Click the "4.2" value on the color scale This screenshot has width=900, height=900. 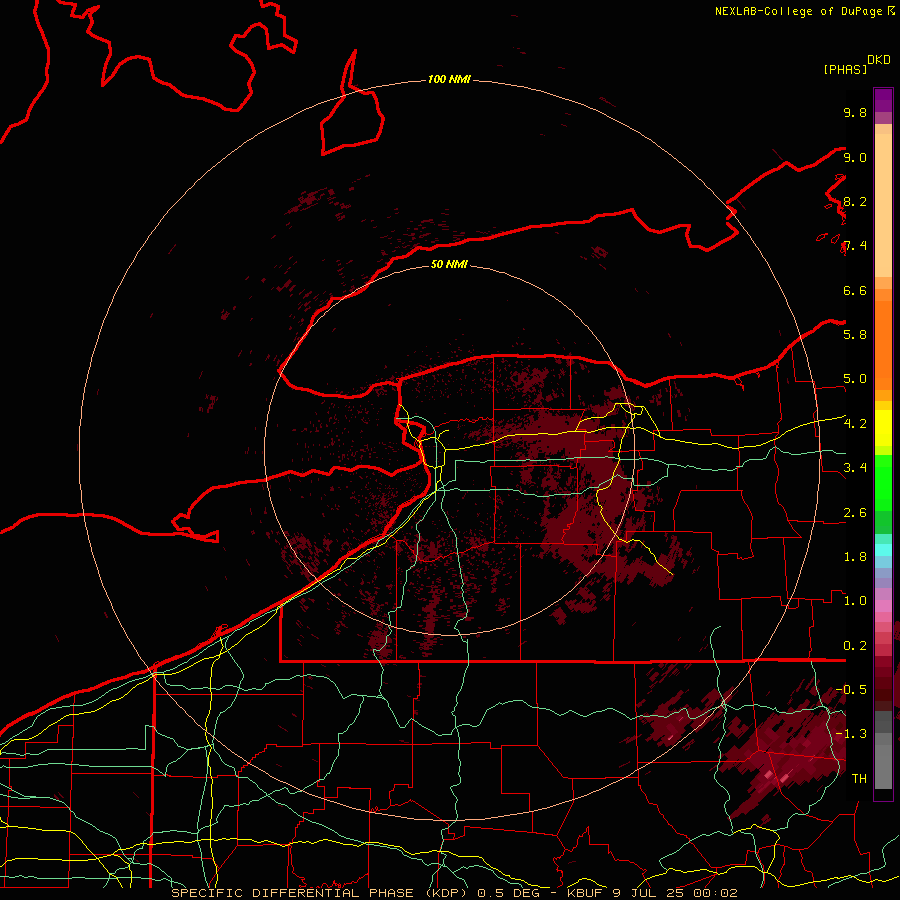click(855, 424)
